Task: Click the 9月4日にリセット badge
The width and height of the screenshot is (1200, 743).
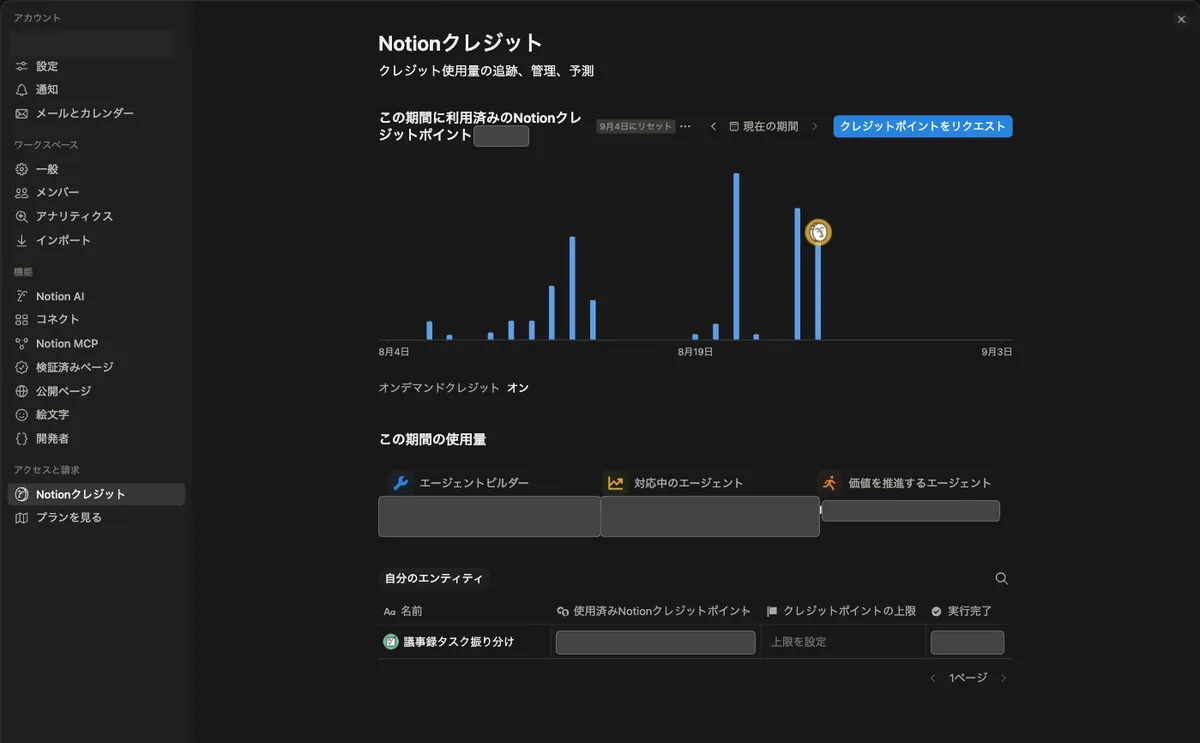Action: pyautogui.click(x=636, y=127)
